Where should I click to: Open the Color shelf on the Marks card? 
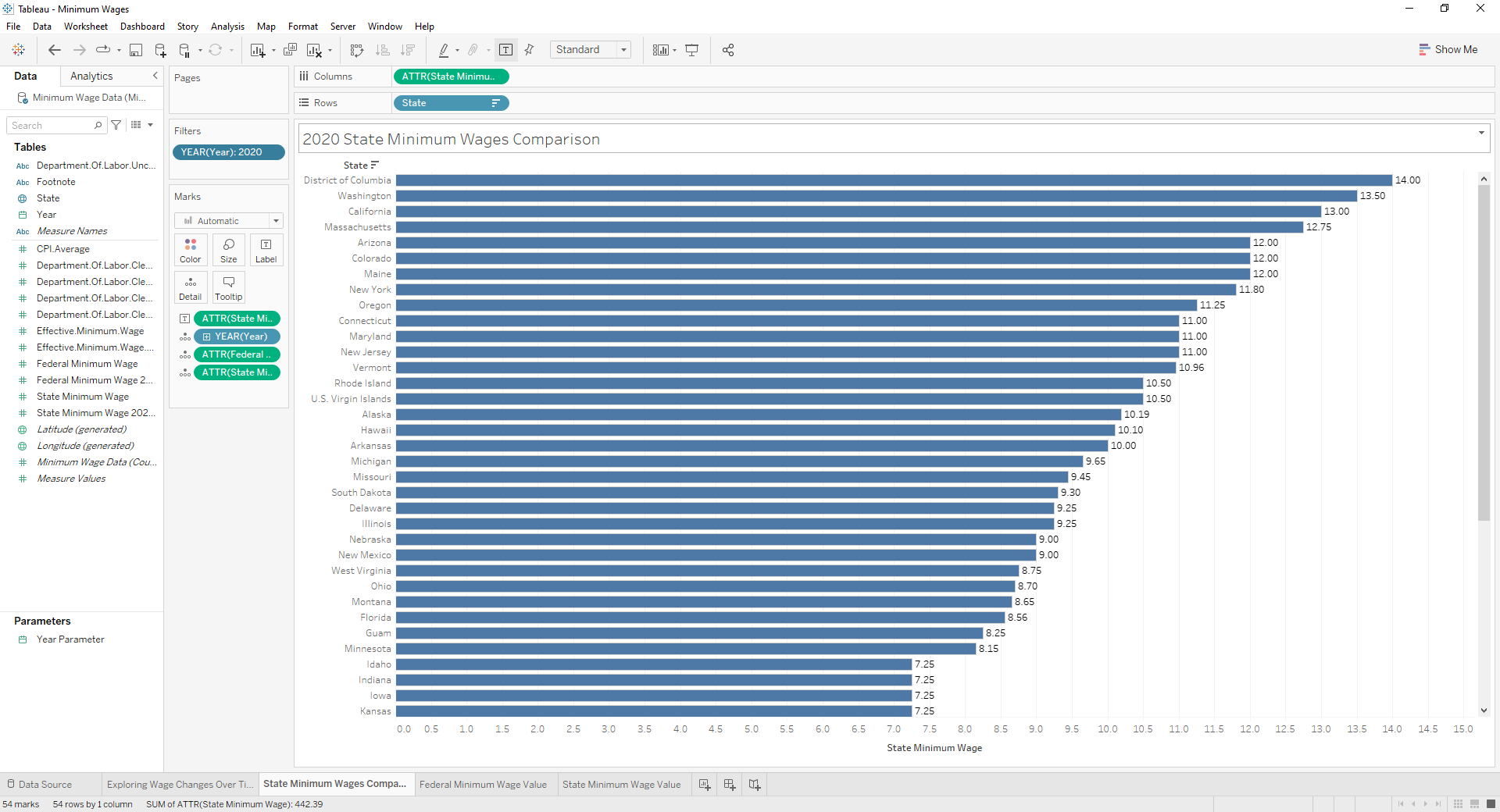[190, 250]
